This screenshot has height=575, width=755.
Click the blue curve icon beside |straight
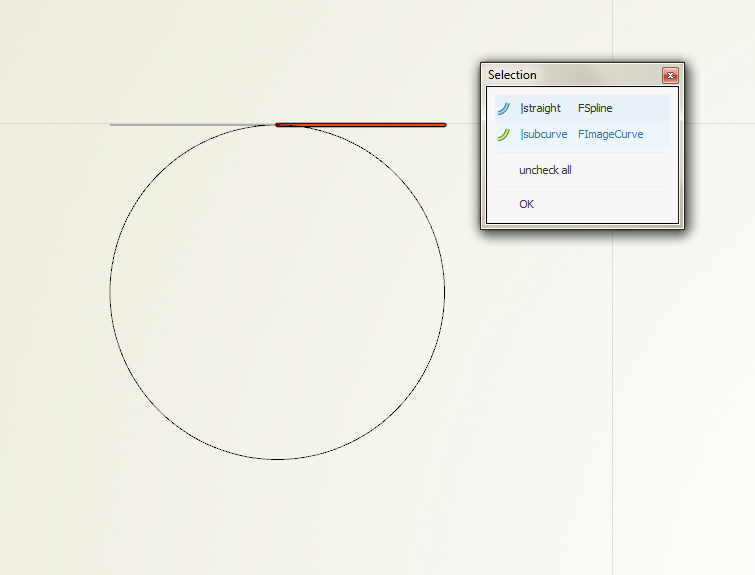click(x=504, y=108)
